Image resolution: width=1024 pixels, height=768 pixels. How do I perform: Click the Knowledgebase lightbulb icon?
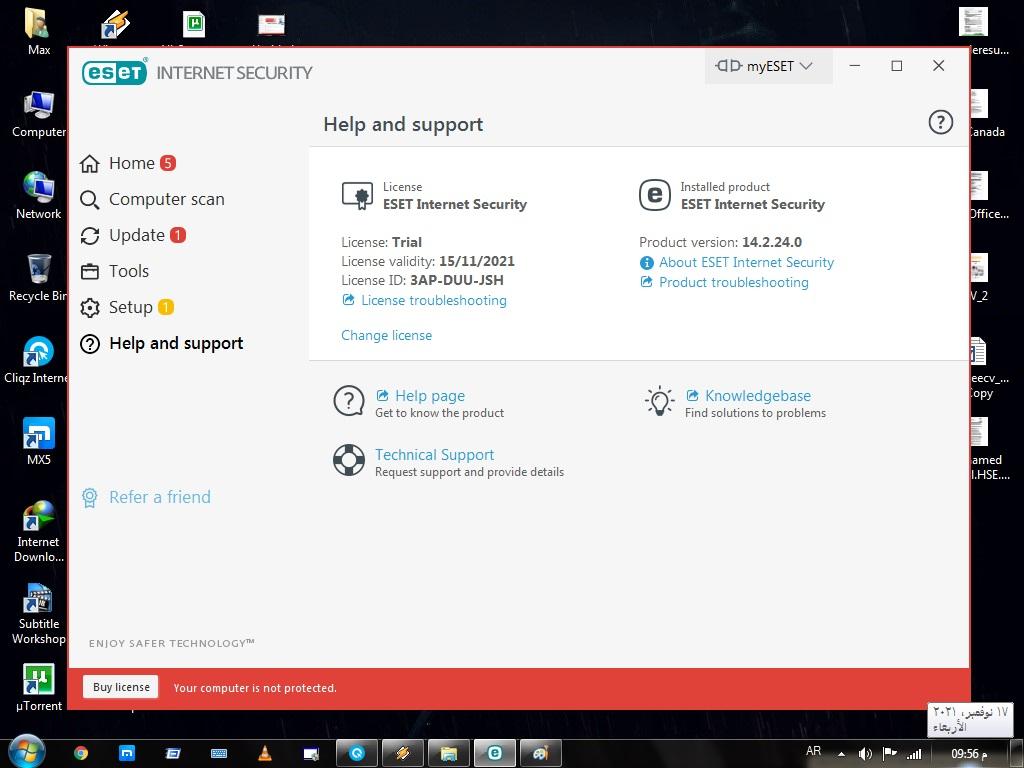[660, 401]
